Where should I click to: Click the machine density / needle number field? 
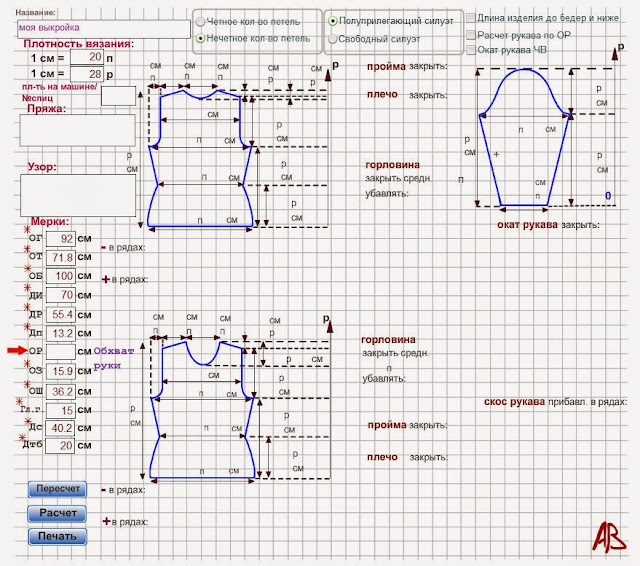pyautogui.click(x=118, y=96)
